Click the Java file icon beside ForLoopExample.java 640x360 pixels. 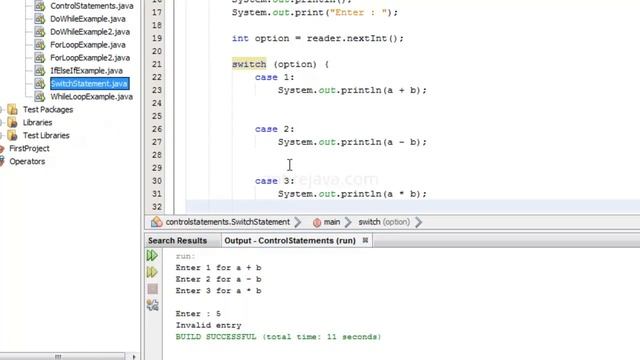pyautogui.click(x=40, y=45)
